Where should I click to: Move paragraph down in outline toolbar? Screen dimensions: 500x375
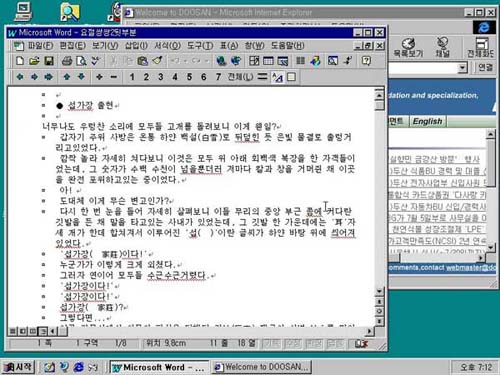click(x=81, y=77)
